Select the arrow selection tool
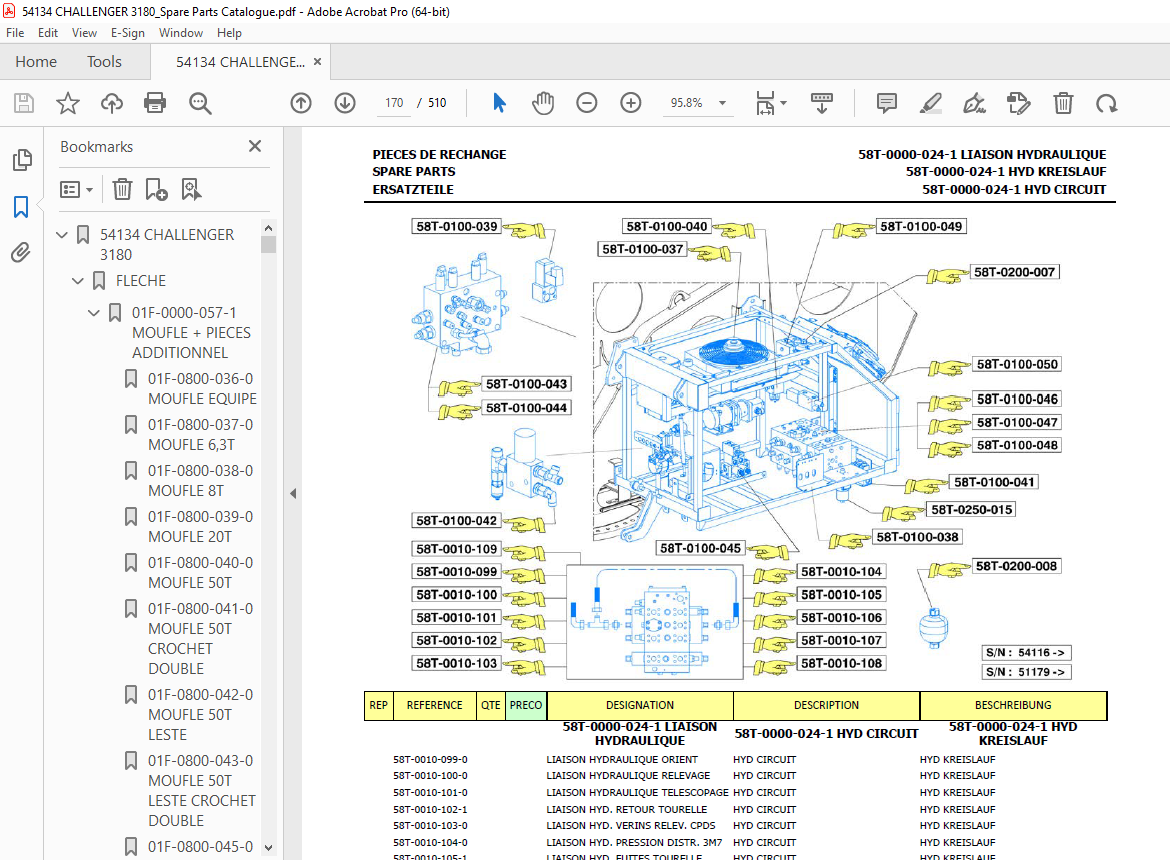This screenshot has width=1170, height=860. pos(499,103)
